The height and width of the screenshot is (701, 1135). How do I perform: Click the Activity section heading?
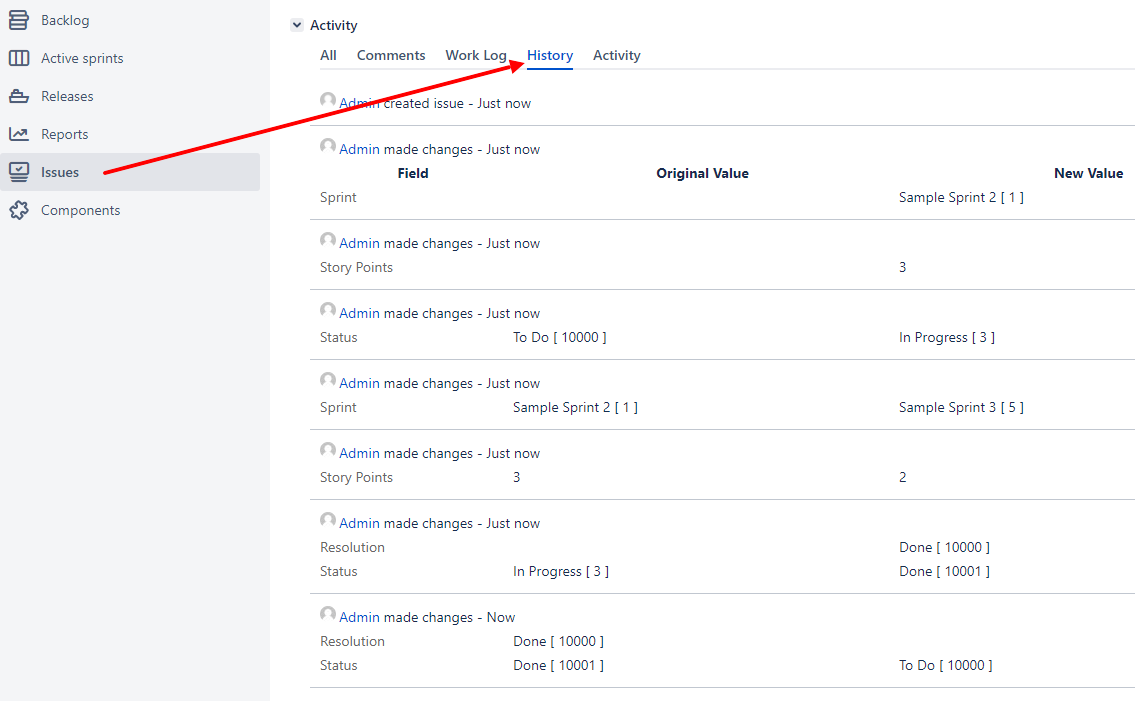333,25
